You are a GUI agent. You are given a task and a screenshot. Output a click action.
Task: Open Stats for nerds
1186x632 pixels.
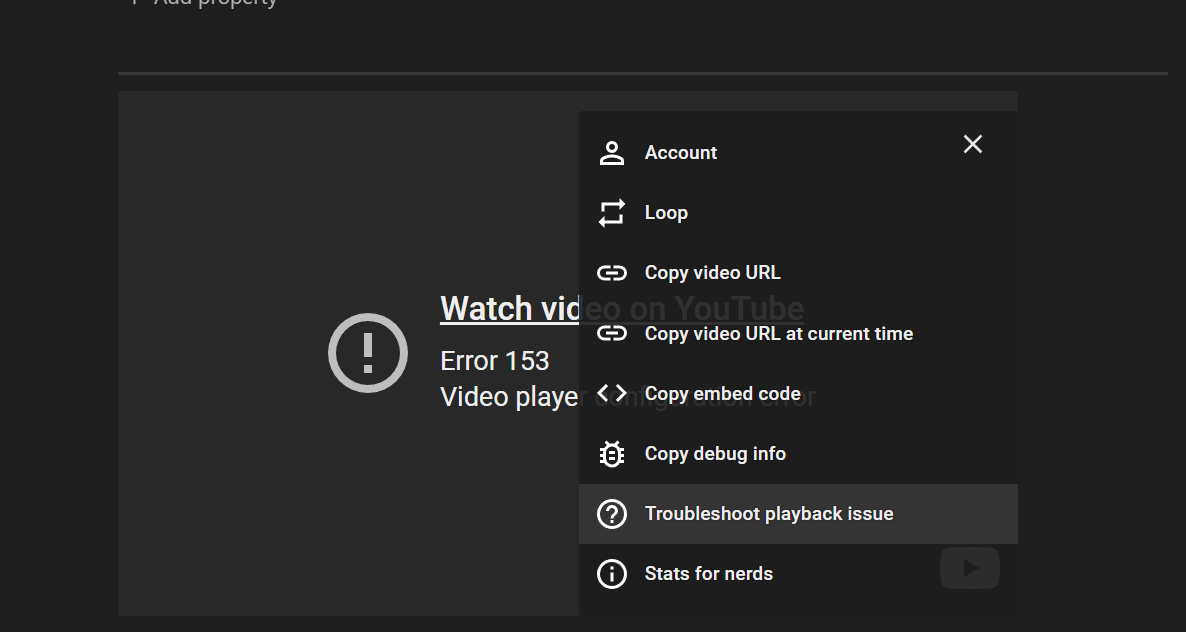point(798,574)
